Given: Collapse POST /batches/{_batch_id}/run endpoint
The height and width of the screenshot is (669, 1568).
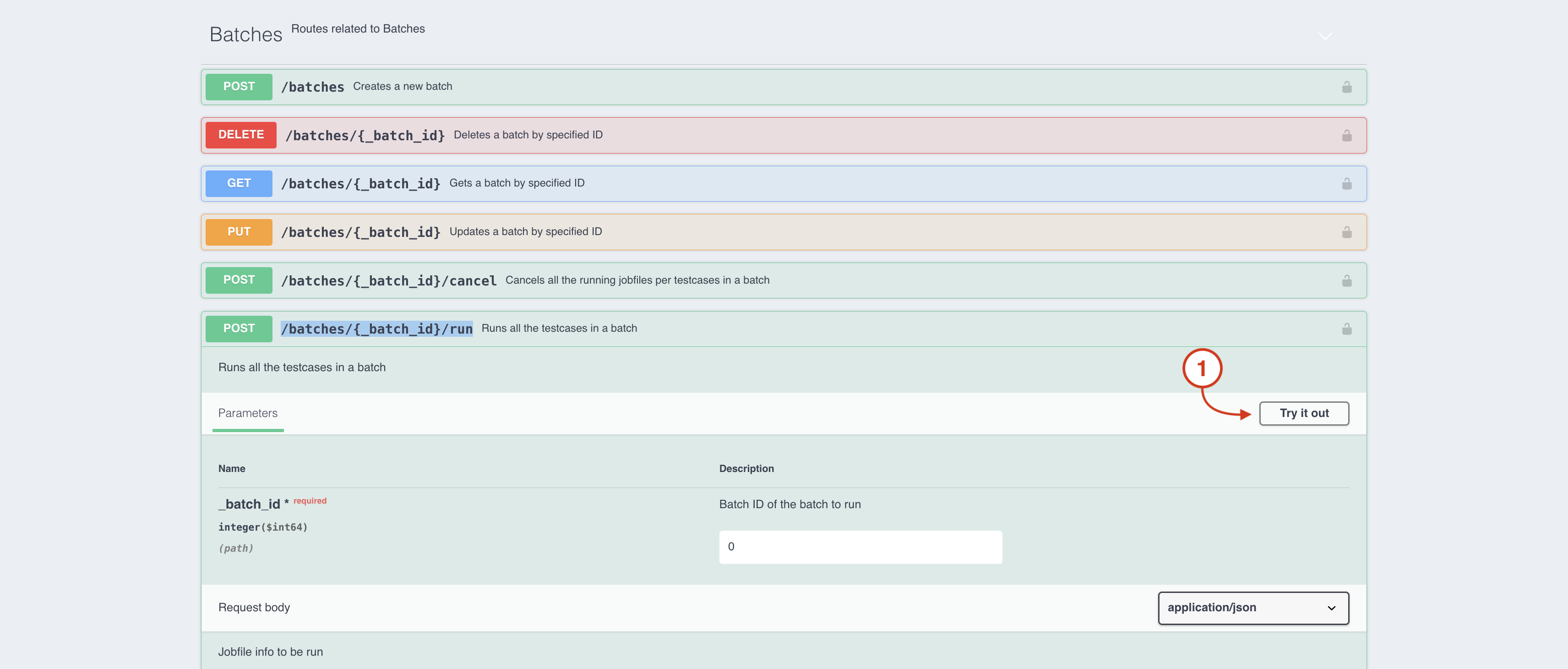Looking at the screenshot, I should click(x=784, y=329).
